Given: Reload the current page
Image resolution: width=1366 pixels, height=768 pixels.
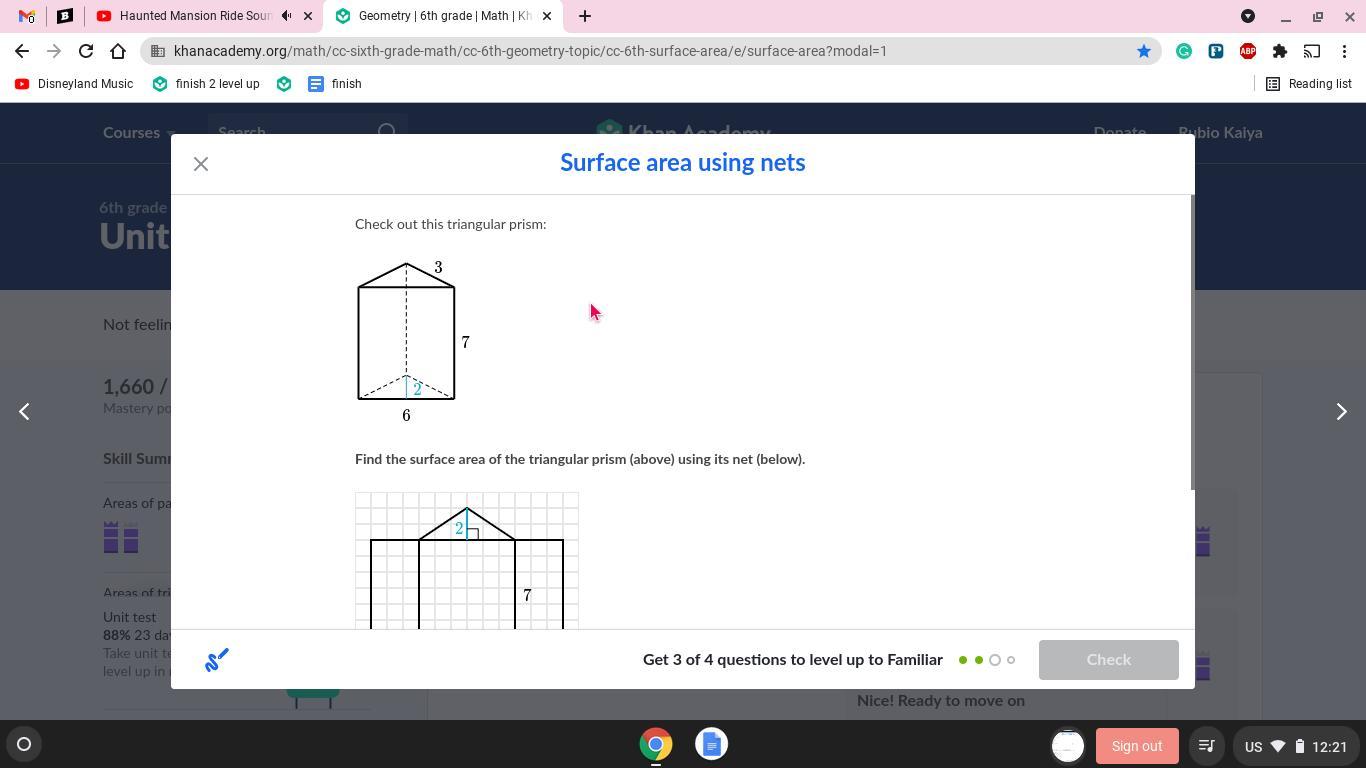Looking at the screenshot, I should tap(86, 51).
